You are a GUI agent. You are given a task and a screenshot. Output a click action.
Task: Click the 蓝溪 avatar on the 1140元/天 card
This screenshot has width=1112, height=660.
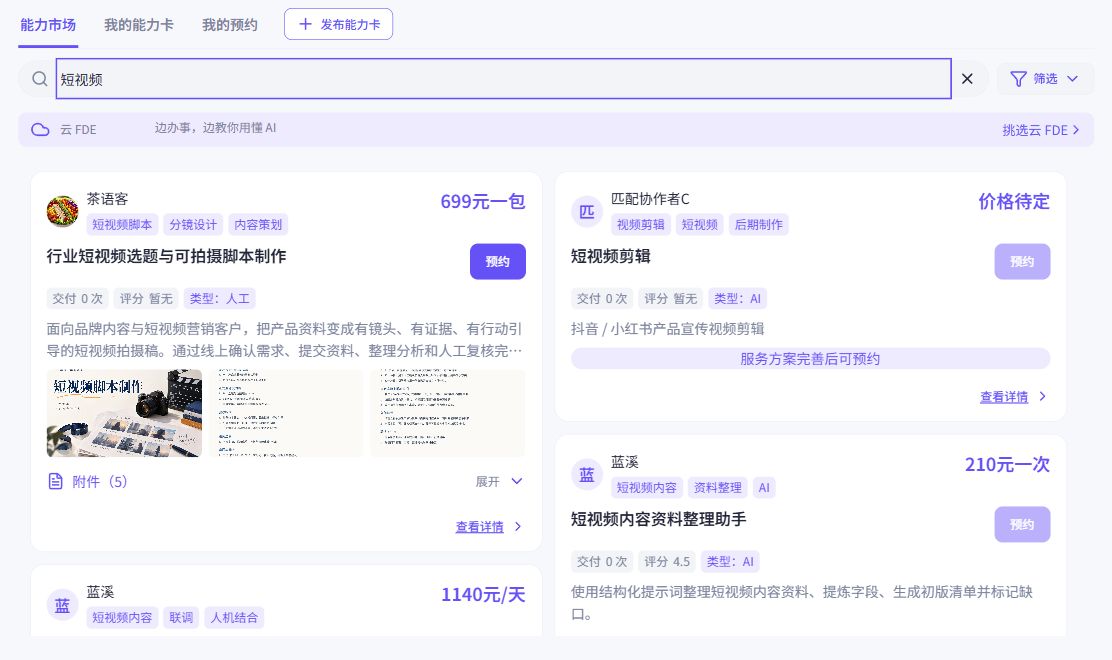pos(62,605)
